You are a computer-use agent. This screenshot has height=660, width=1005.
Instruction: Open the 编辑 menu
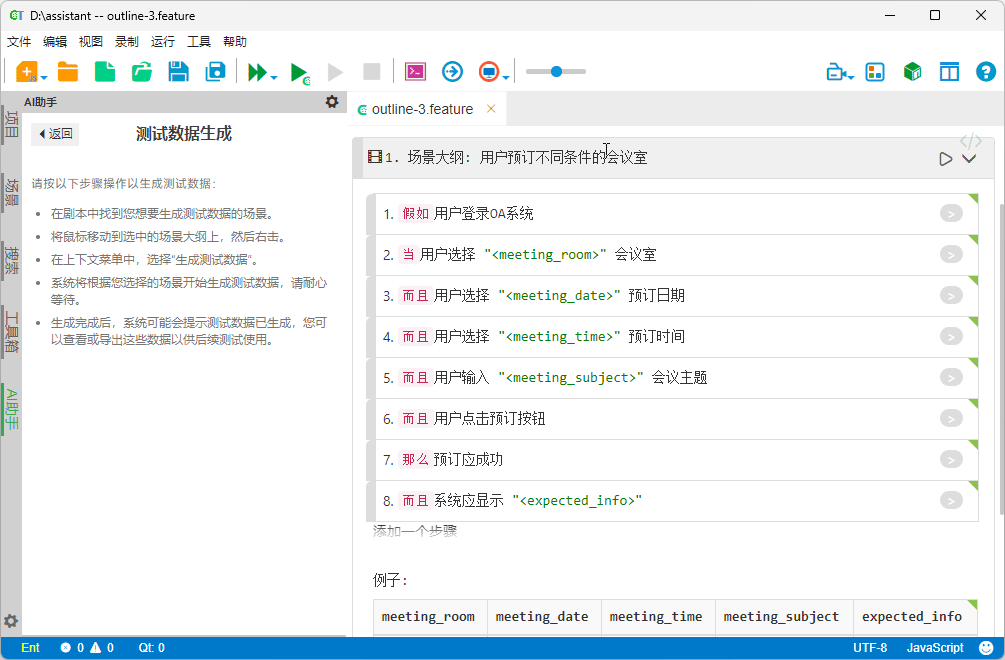(55, 42)
